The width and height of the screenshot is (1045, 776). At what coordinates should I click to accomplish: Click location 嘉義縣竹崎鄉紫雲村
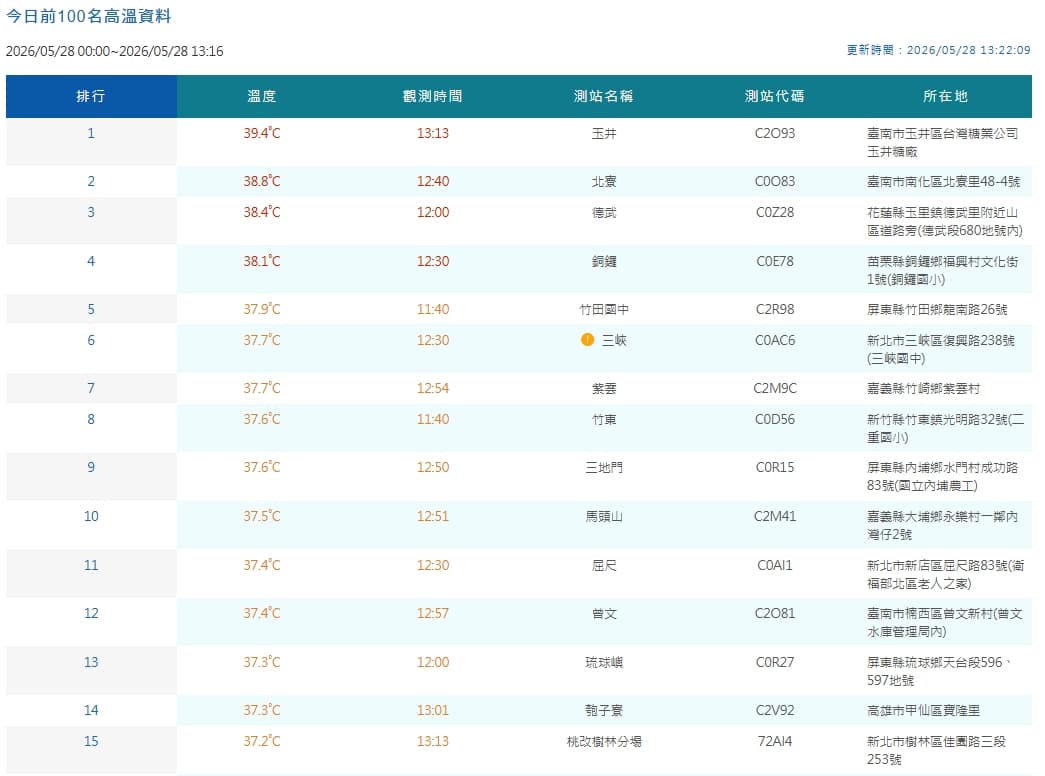coord(923,389)
